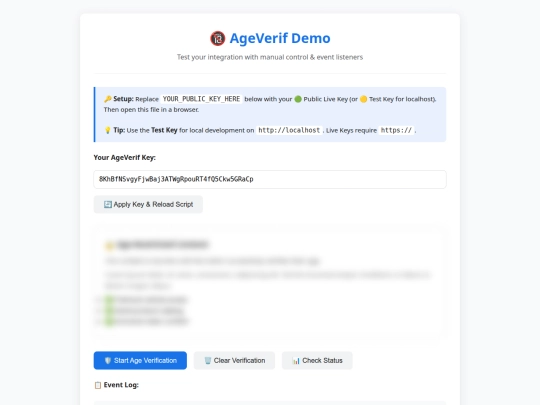Click the bar chart icon on Check Status
This screenshot has width=540, height=405.
[296, 361]
